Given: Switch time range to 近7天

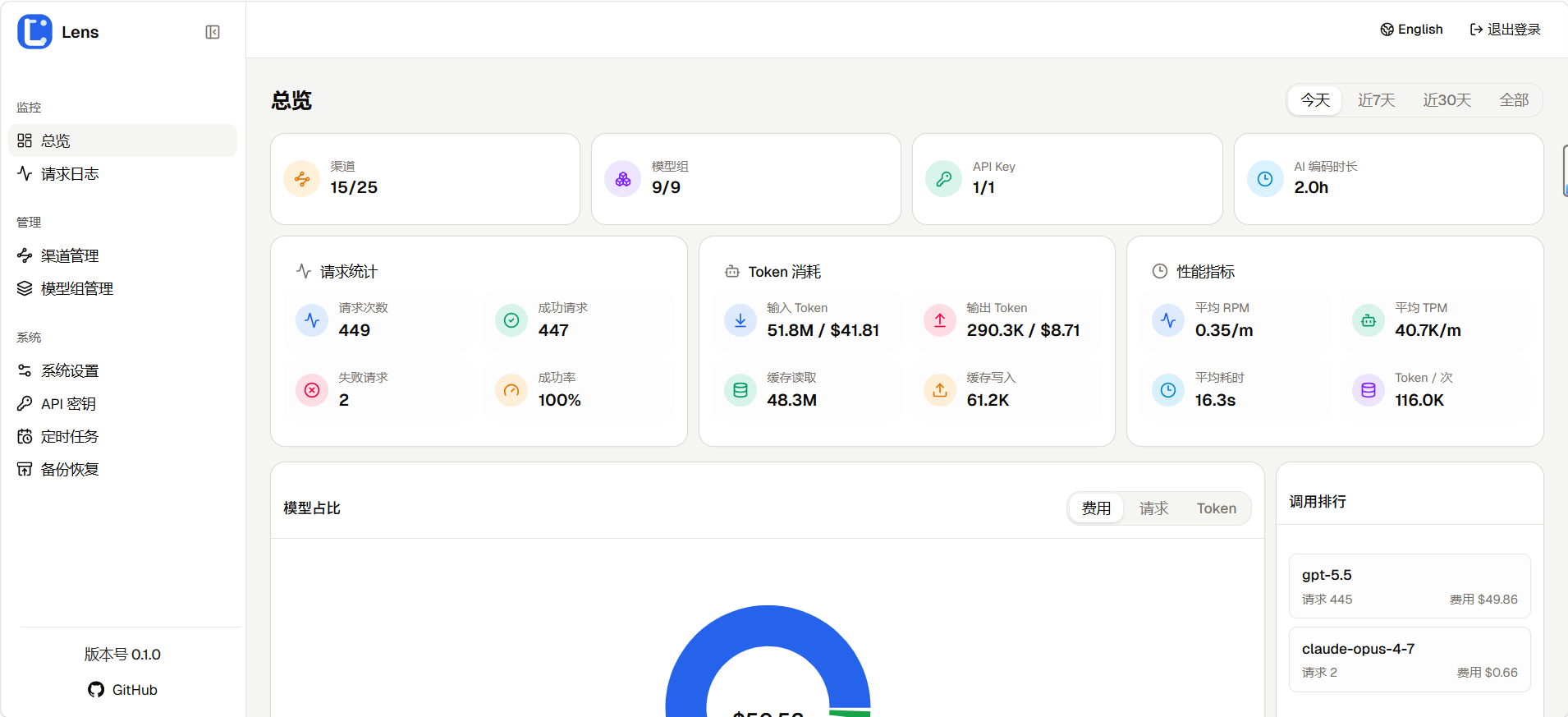Looking at the screenshot, I should pyautogui.click(x=1376, y=100).
